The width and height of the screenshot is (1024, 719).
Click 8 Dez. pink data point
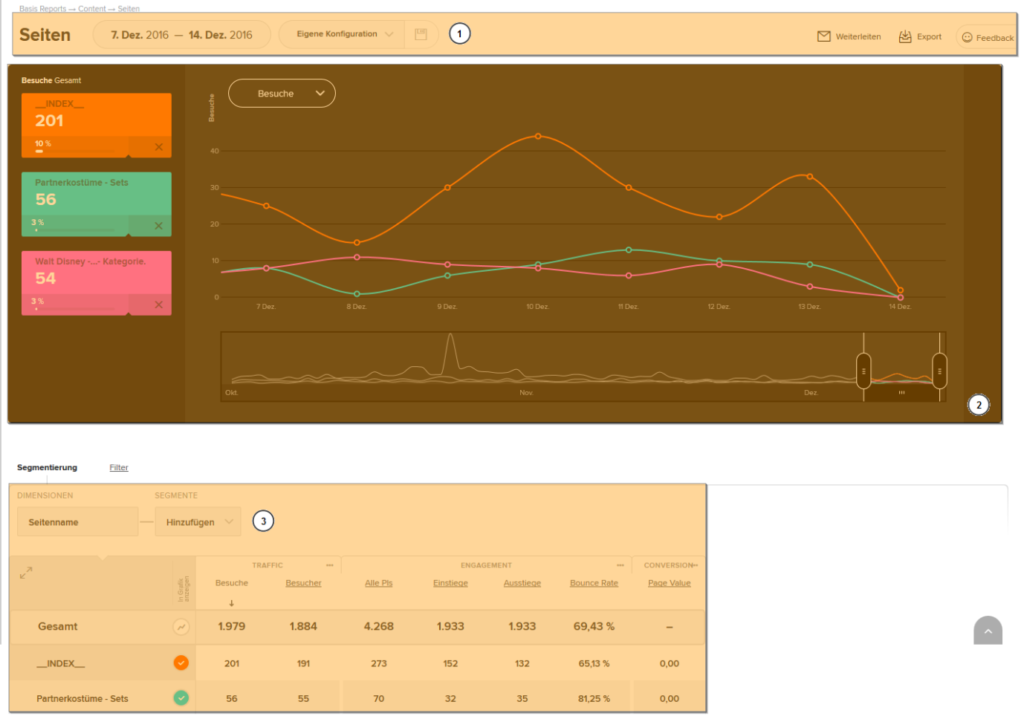coord(357,257)
